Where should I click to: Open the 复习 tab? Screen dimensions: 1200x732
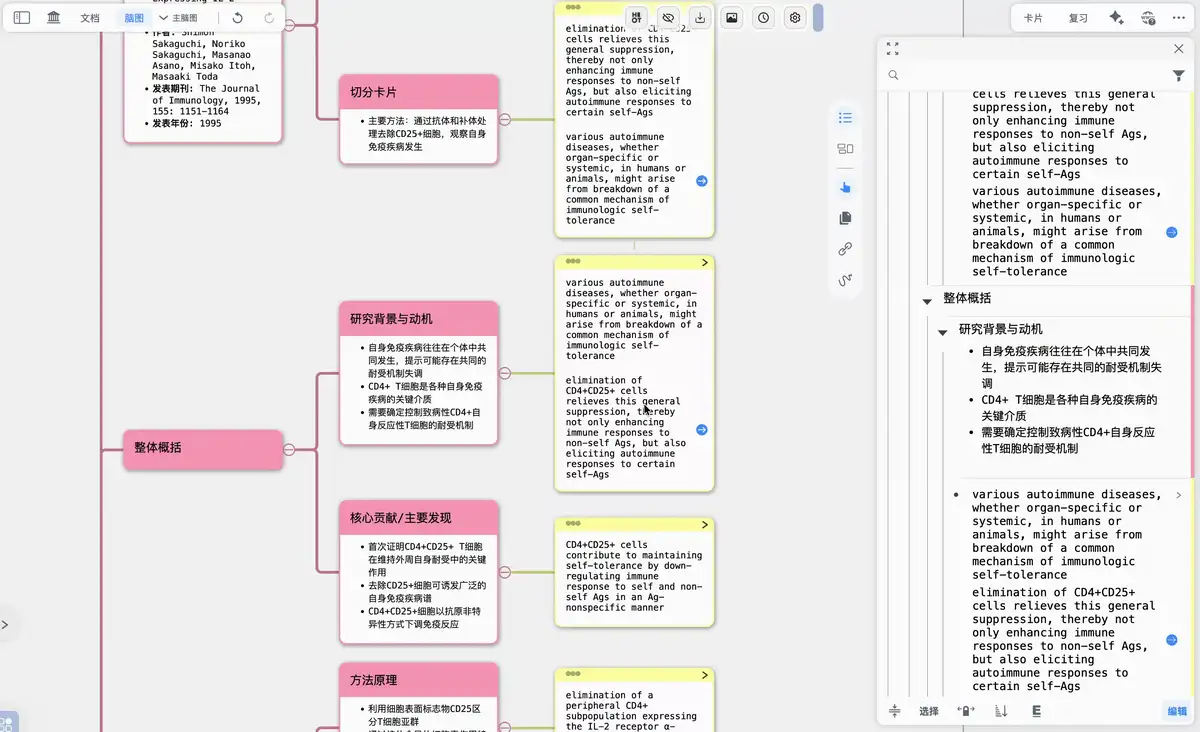1078,18
